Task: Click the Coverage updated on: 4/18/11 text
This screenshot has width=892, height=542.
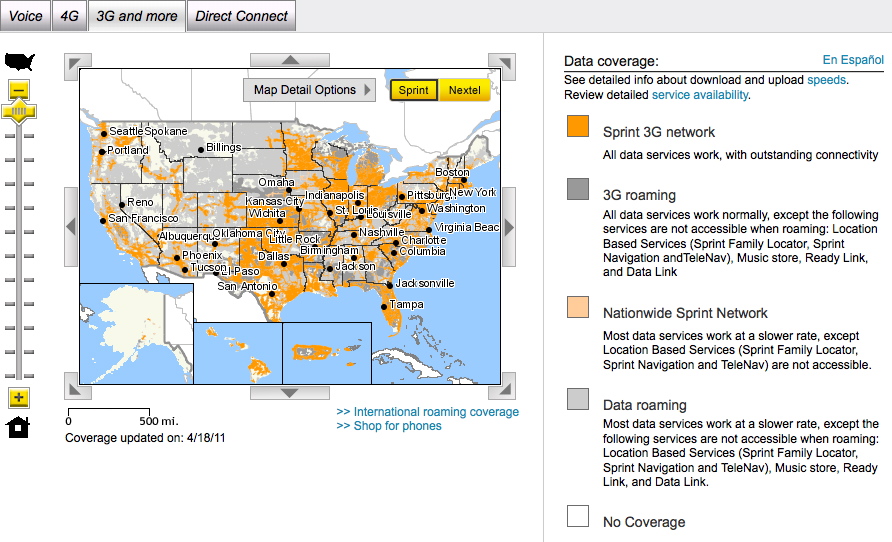Action: (145, 438)
